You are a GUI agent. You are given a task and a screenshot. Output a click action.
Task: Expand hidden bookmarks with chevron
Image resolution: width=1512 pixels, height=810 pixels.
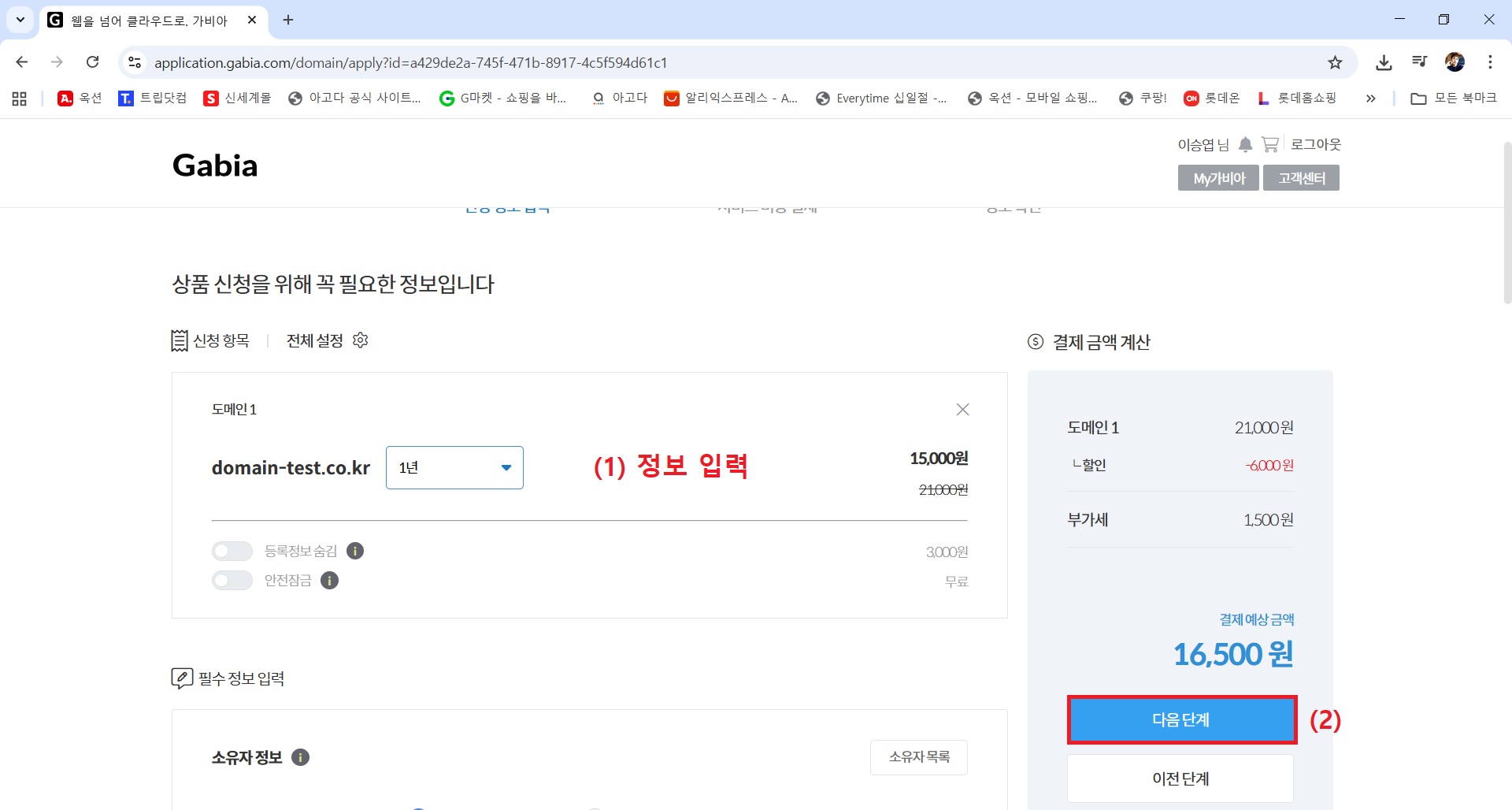1371,98
